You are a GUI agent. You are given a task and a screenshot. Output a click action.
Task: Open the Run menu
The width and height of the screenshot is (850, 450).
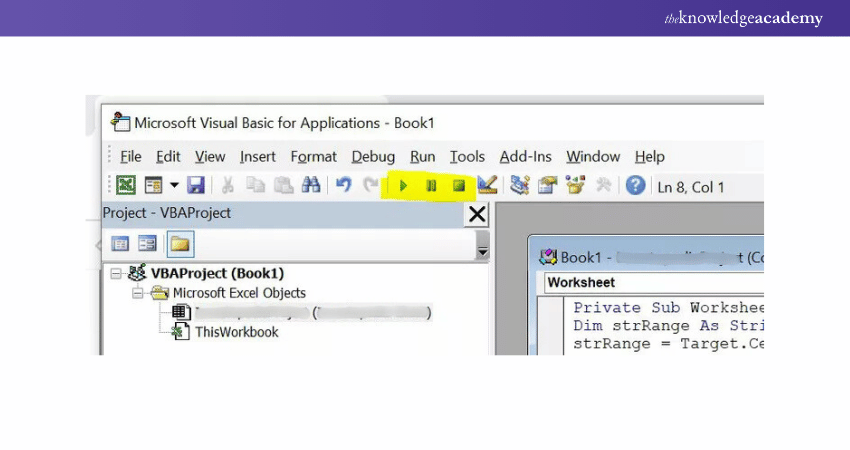422,157
